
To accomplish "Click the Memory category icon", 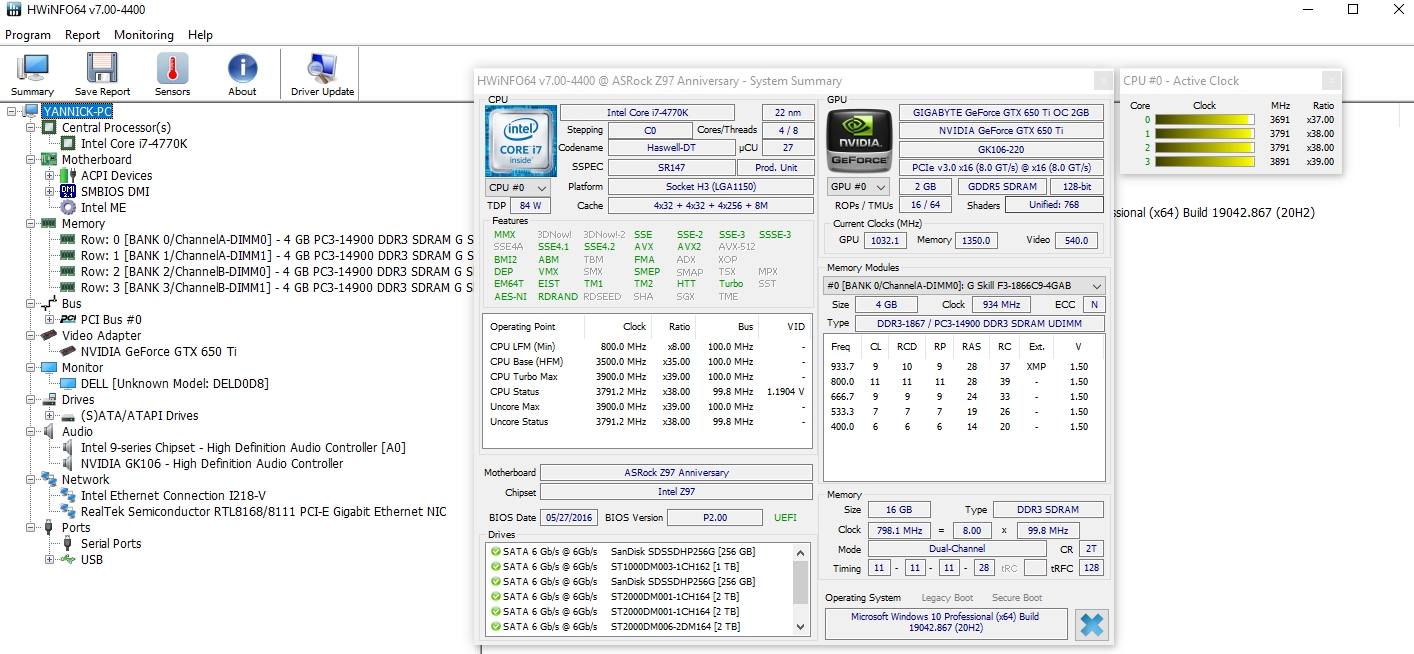I will [x=49, y=223].
